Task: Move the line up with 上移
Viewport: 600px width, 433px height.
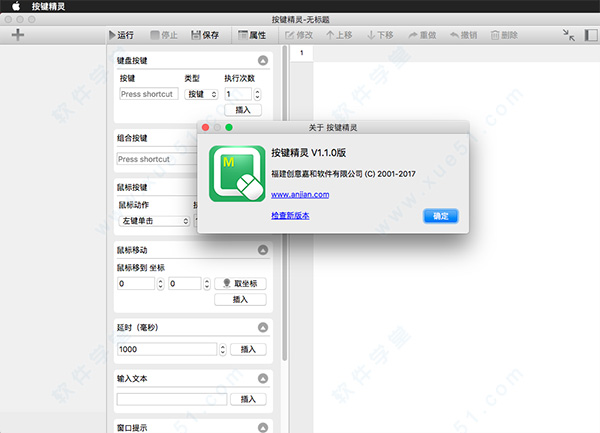Action: 339,35
